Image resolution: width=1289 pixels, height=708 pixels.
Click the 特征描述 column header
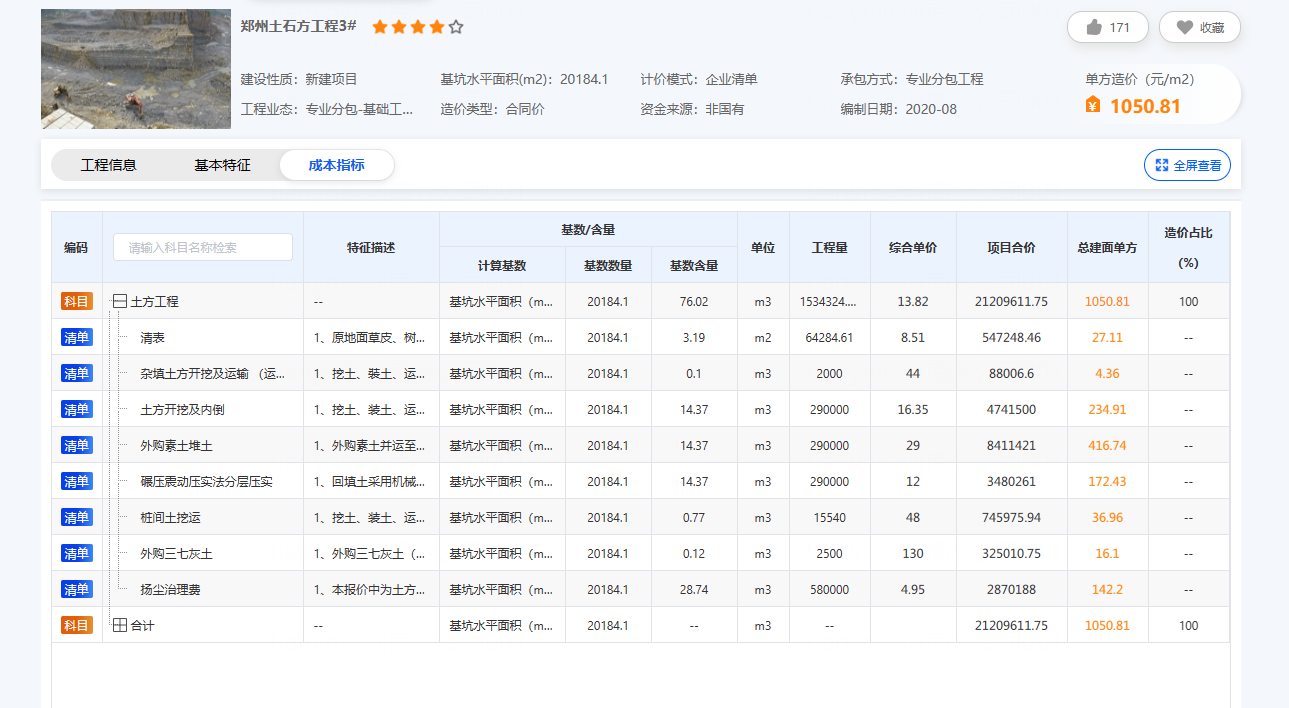pyautogui.click(x=371, y=247)
